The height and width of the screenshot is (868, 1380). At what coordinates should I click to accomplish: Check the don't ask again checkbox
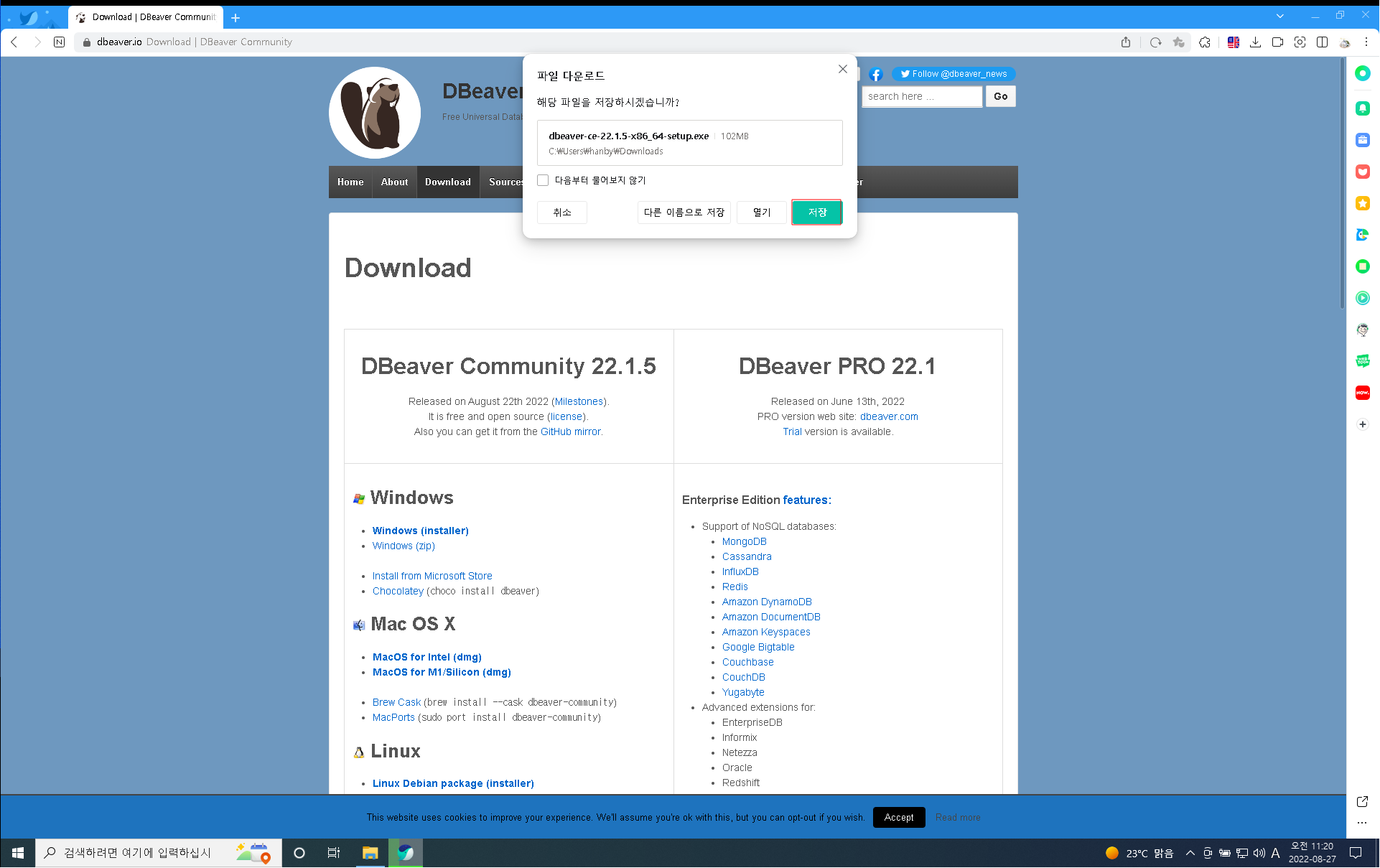tap(543, 180)
